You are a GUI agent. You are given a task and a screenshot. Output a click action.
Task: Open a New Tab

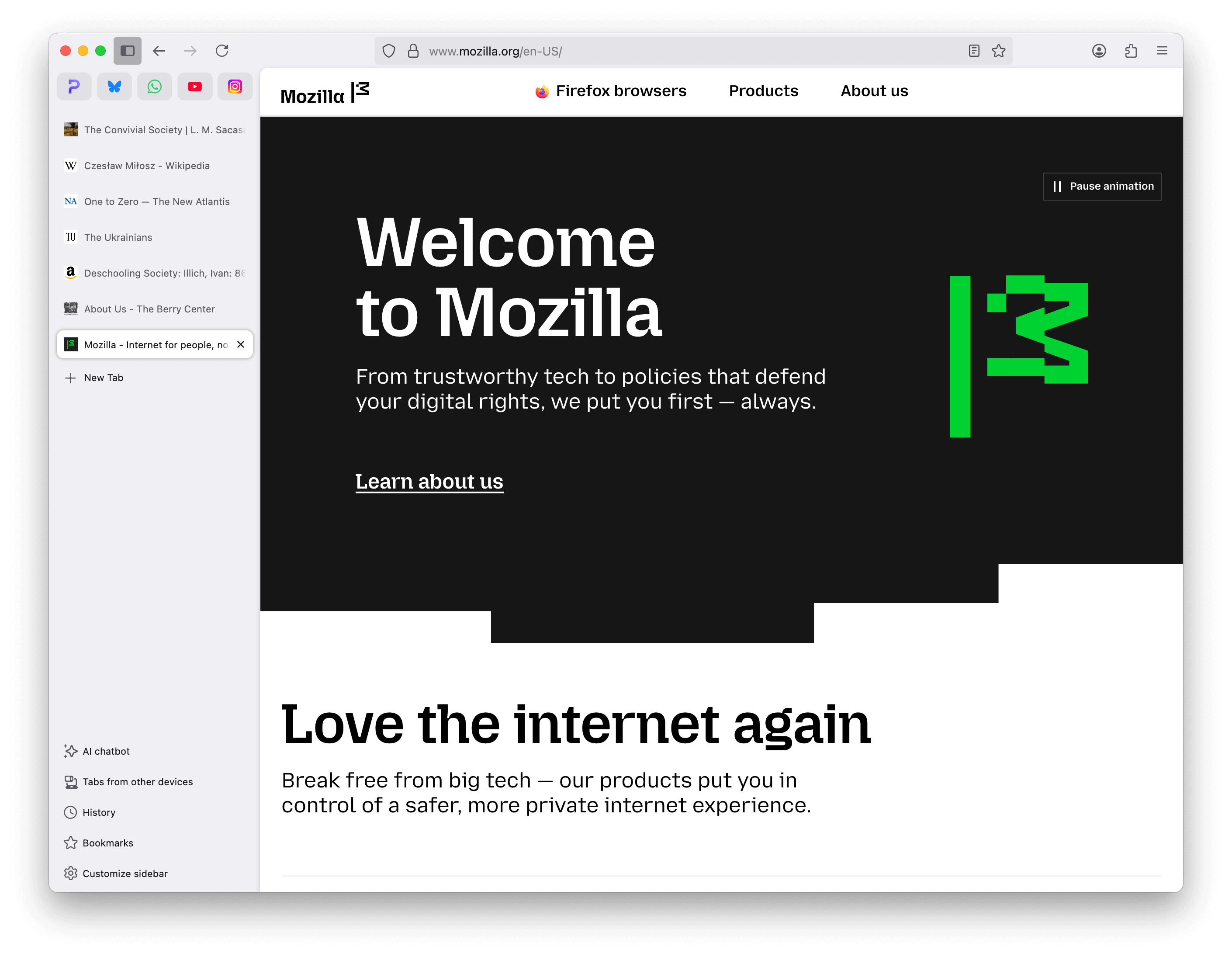click(104, 378)
